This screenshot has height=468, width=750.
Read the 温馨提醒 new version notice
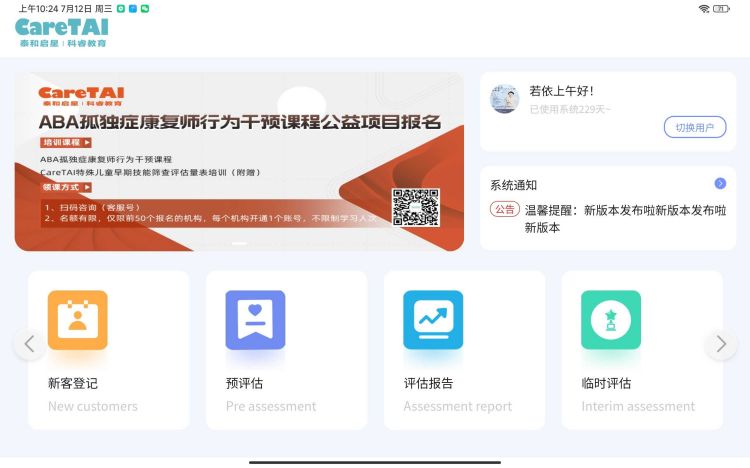[x=626, y=219]
